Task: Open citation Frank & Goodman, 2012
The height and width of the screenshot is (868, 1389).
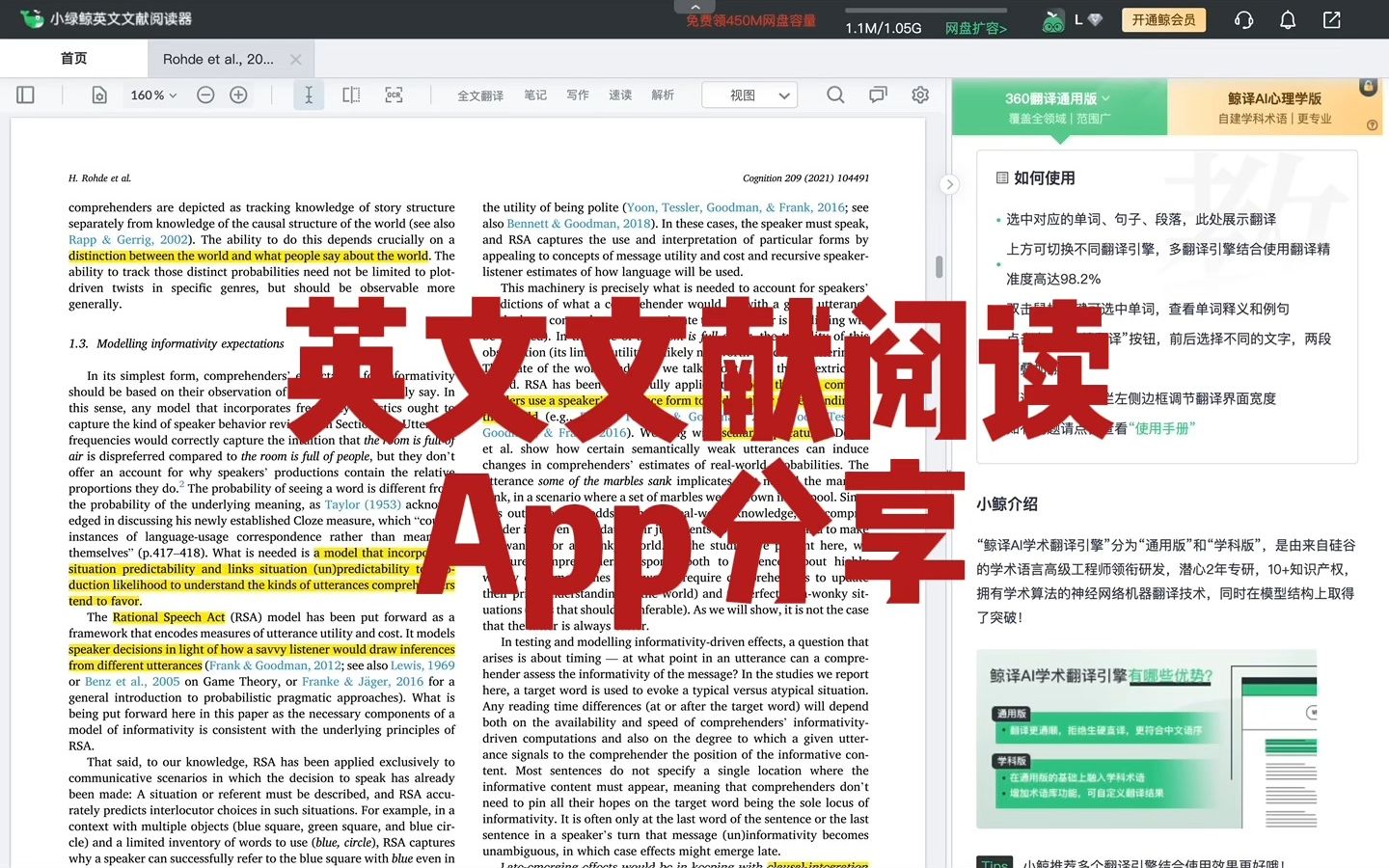Action: (x=275, y=665)
